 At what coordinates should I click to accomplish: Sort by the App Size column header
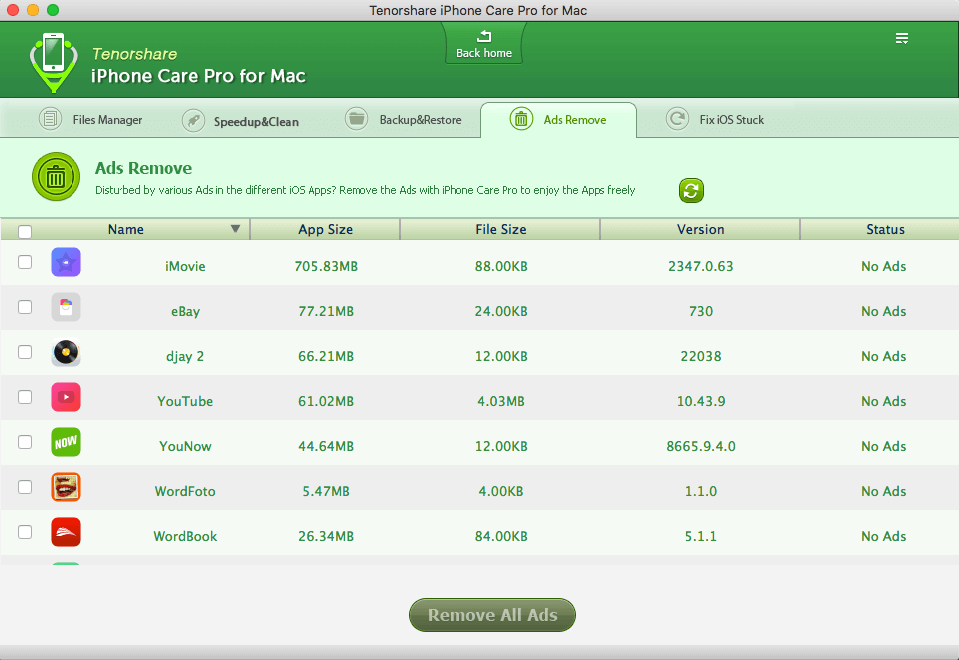[x=325, y=229]
